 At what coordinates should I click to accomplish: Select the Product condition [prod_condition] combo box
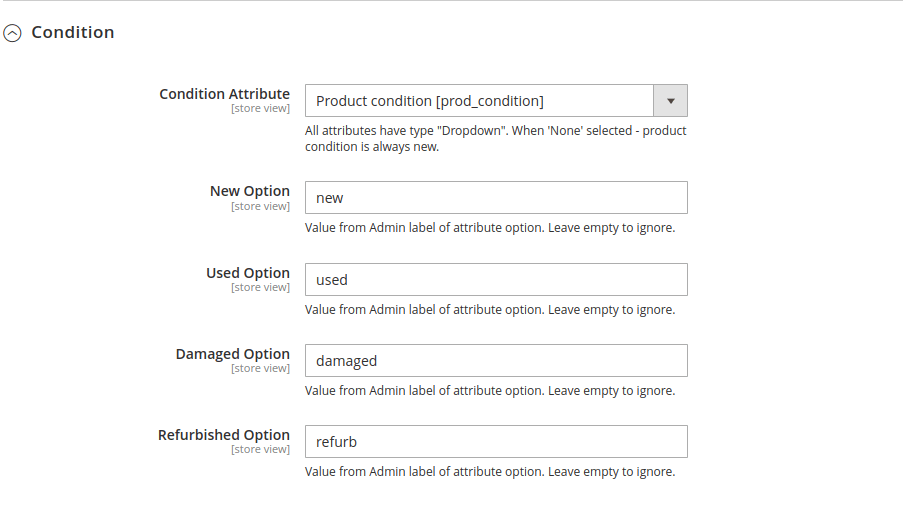[x=496, y=101]
